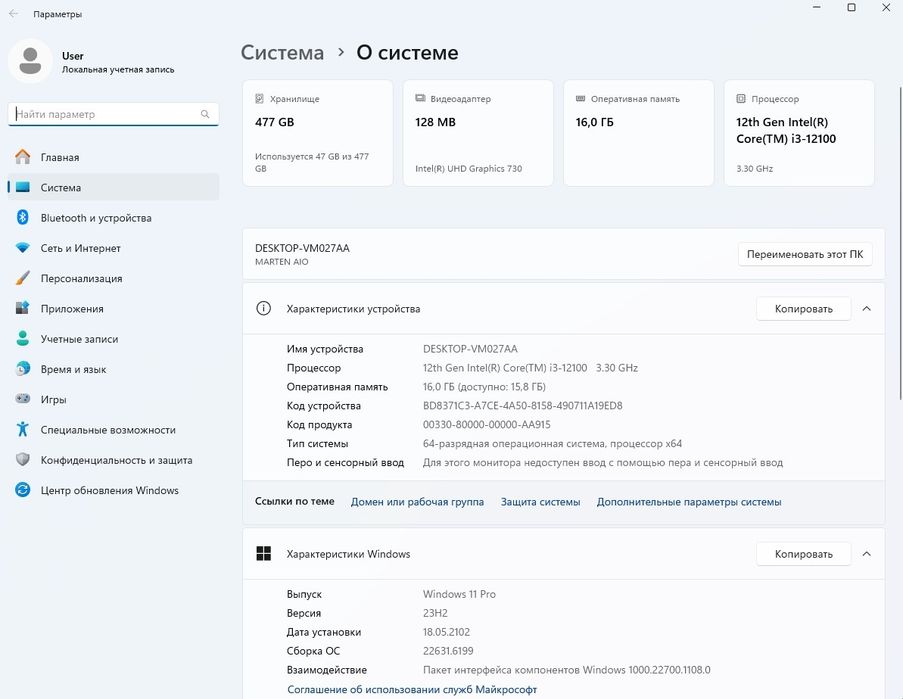This screenshot has width=903, height=699.
Task: Click the Хранилище storage icon
Action: pyautogui.click(x=259, y=98)
